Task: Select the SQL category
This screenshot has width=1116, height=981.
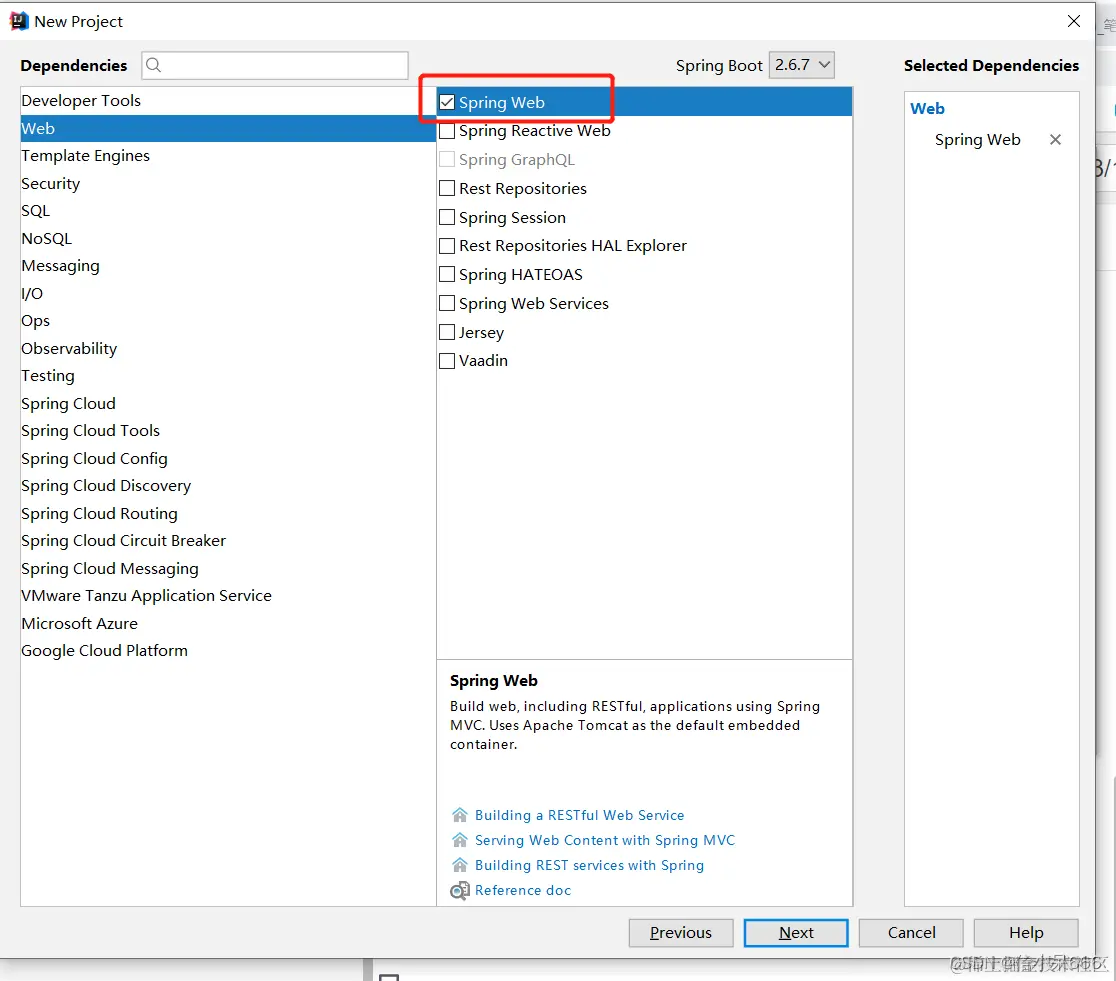Action: tap(228, 211)
